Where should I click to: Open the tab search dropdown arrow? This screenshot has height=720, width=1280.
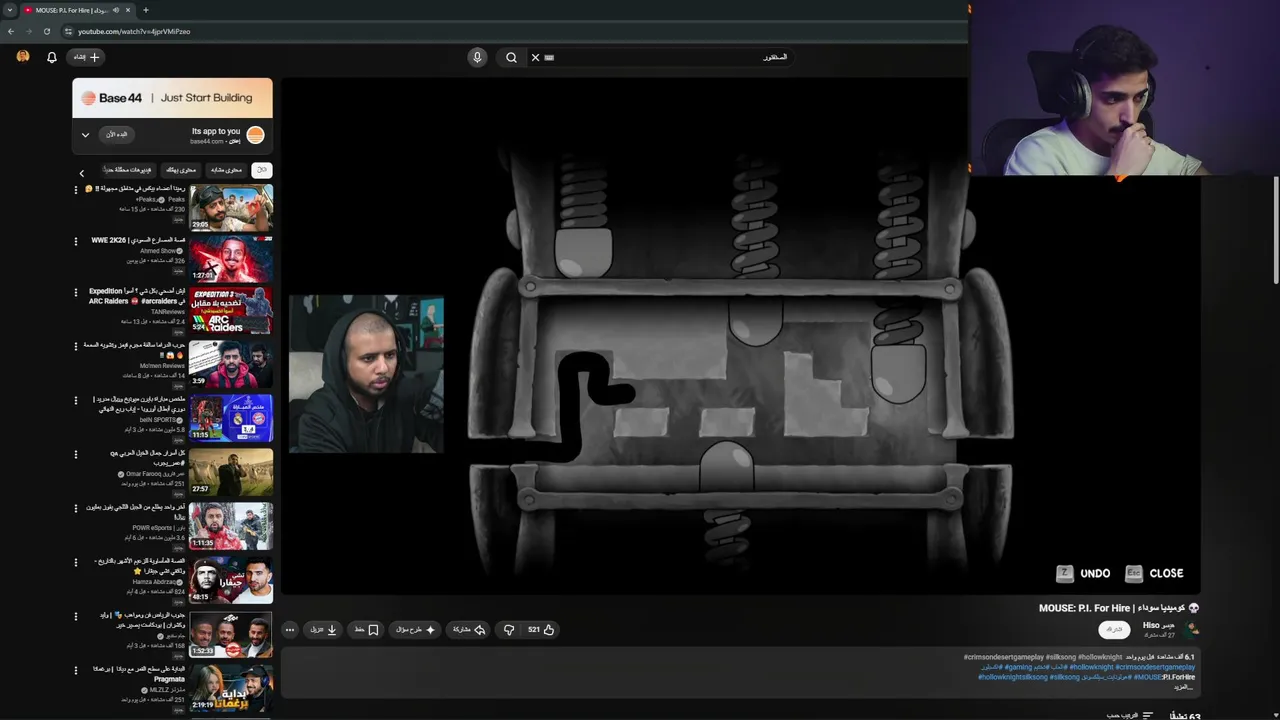pyautogui.click(x=8, y=10)
